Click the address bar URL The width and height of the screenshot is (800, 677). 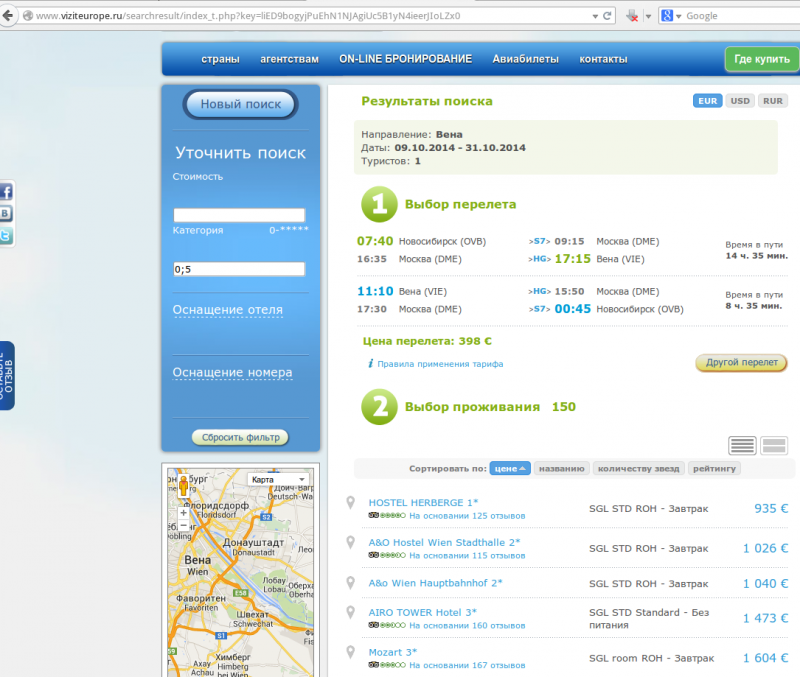247,16
